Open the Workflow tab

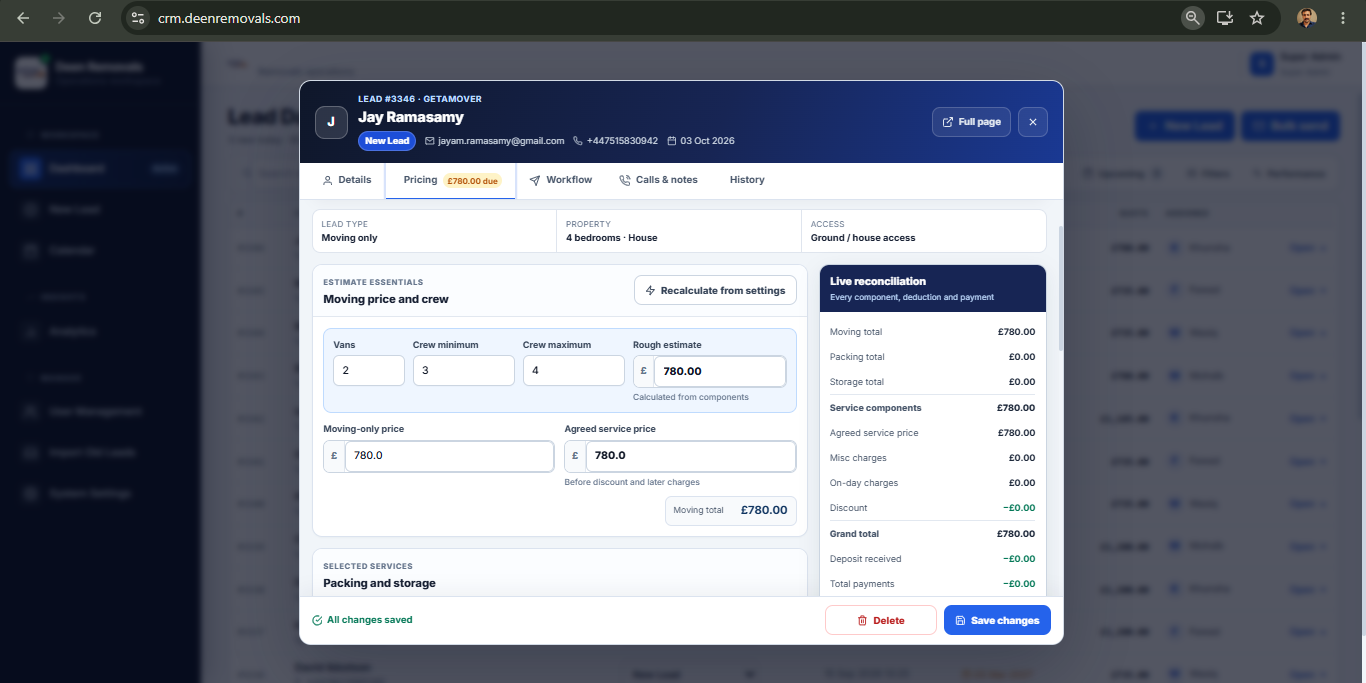[x=561, y=180]
